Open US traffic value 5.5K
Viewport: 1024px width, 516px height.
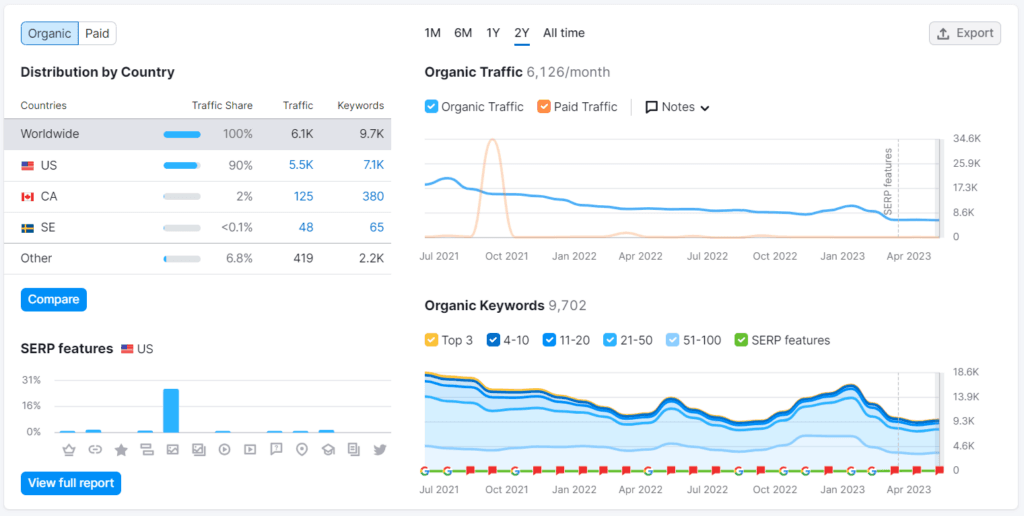(301, 165)
